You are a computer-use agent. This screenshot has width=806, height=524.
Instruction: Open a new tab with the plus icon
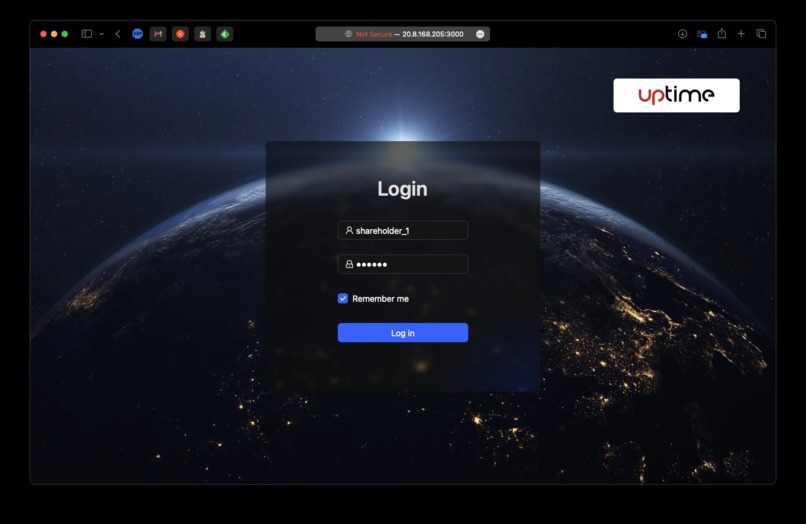click(741, 33)
